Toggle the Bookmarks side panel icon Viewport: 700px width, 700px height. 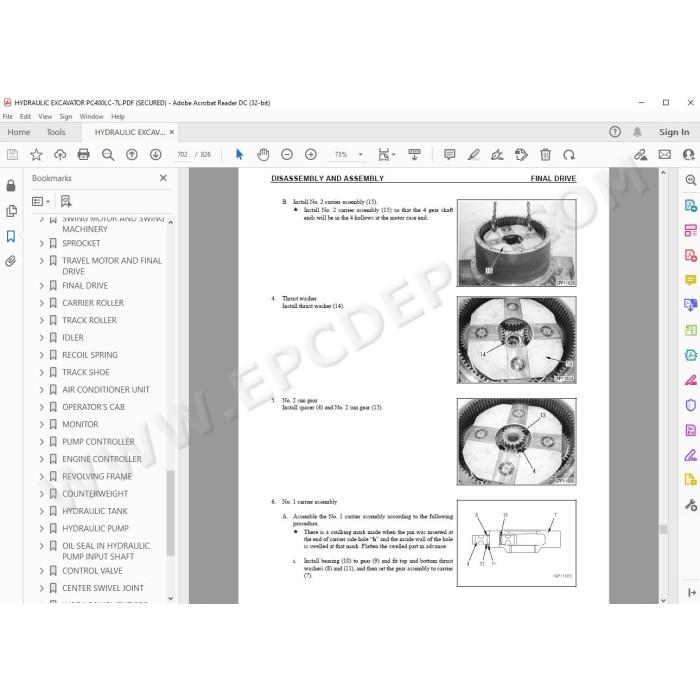[x=11, y=236]
